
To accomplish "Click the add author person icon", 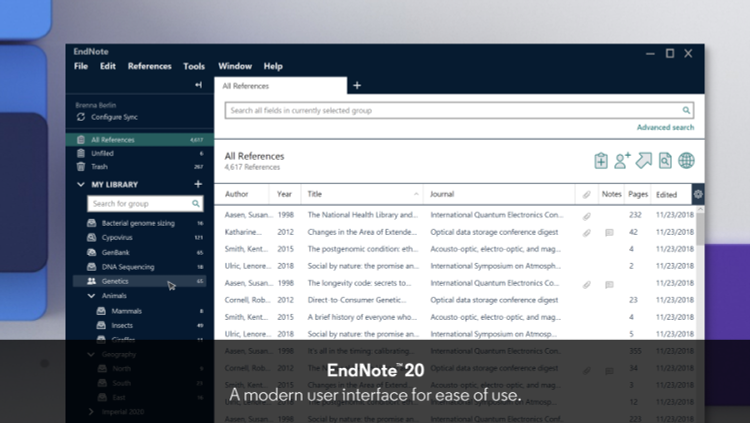I will coord(622,160).
